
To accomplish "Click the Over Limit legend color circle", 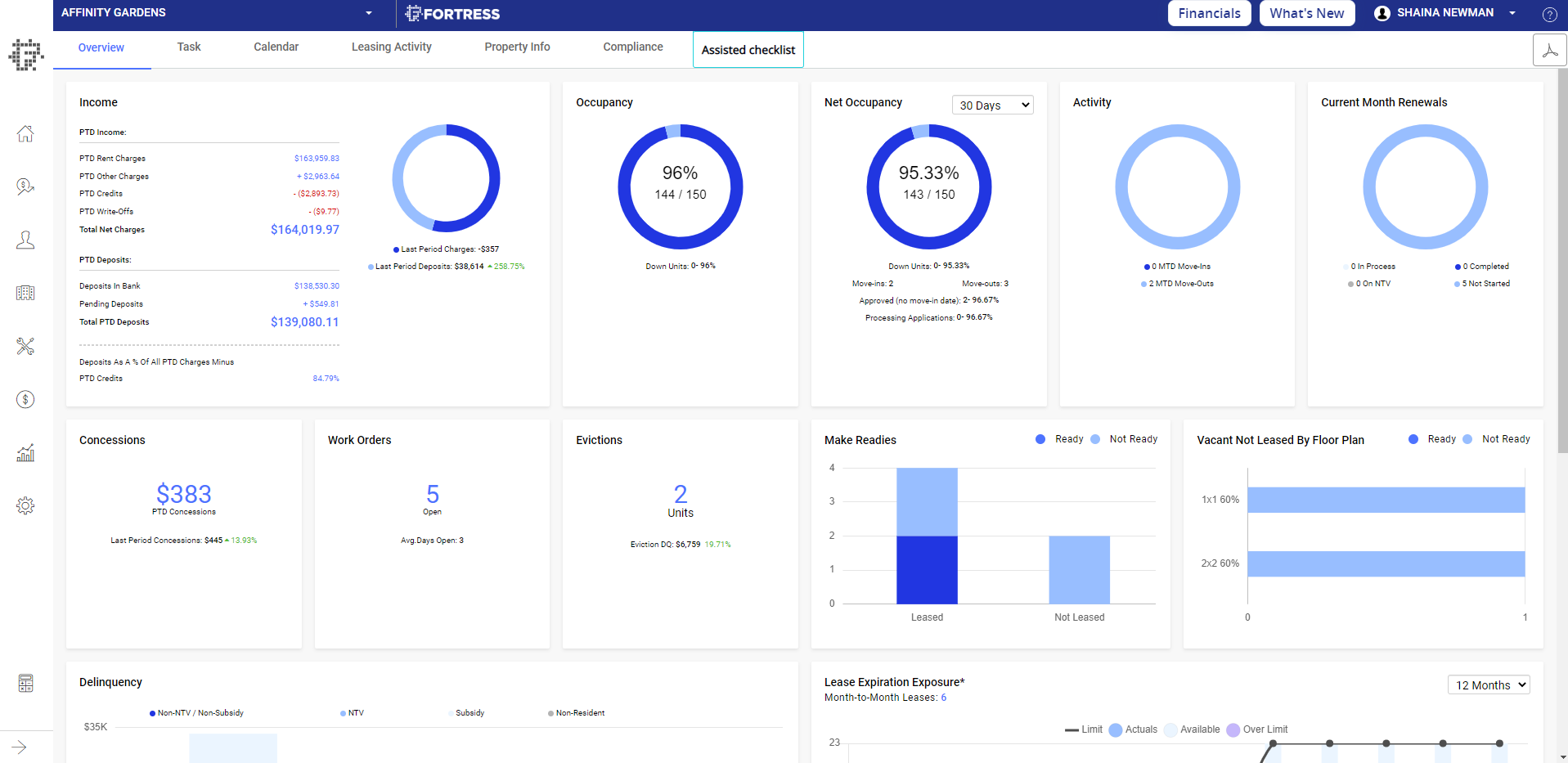I will click(x=1233, y=729).
